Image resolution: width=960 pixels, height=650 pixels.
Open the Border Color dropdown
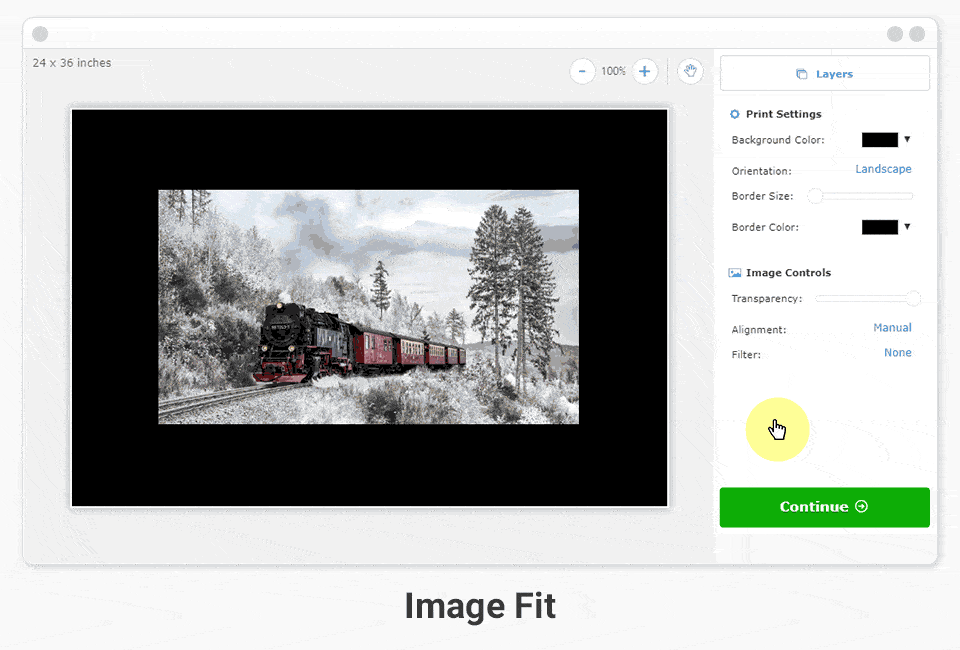(x=908, y=227)
